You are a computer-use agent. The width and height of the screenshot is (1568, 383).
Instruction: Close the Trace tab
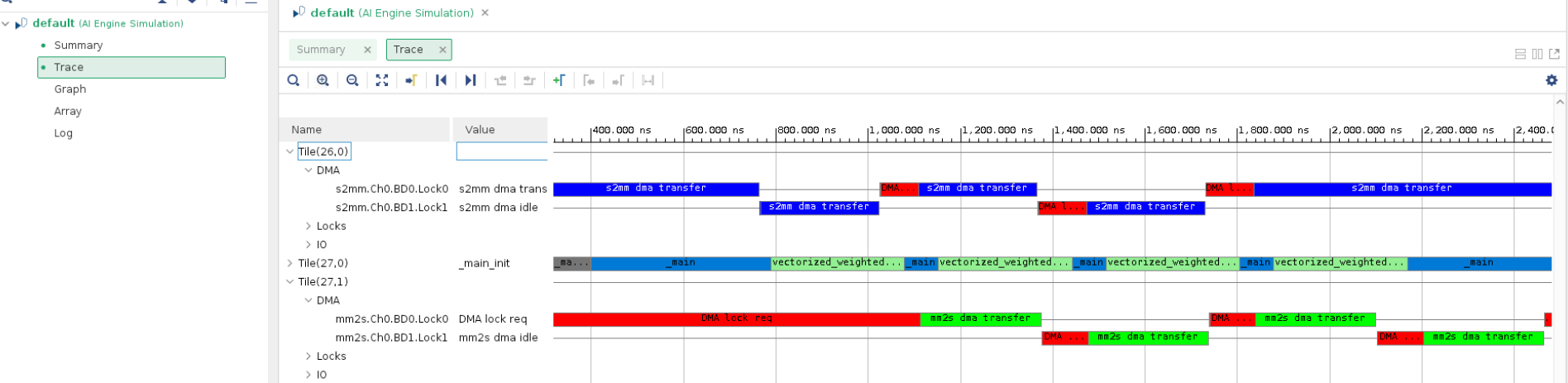(442, 50)
